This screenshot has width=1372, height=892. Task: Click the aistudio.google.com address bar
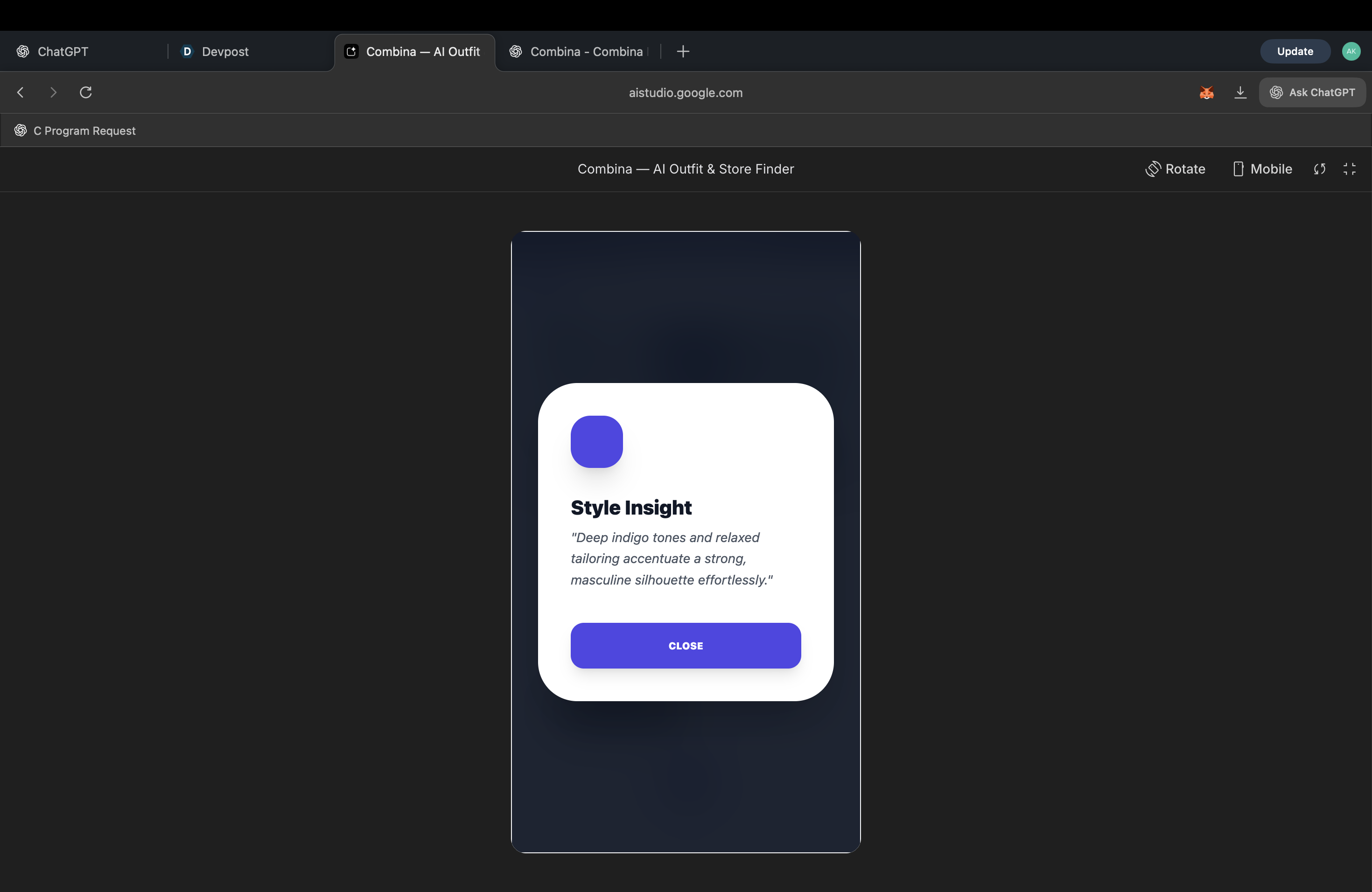point(686,93)
